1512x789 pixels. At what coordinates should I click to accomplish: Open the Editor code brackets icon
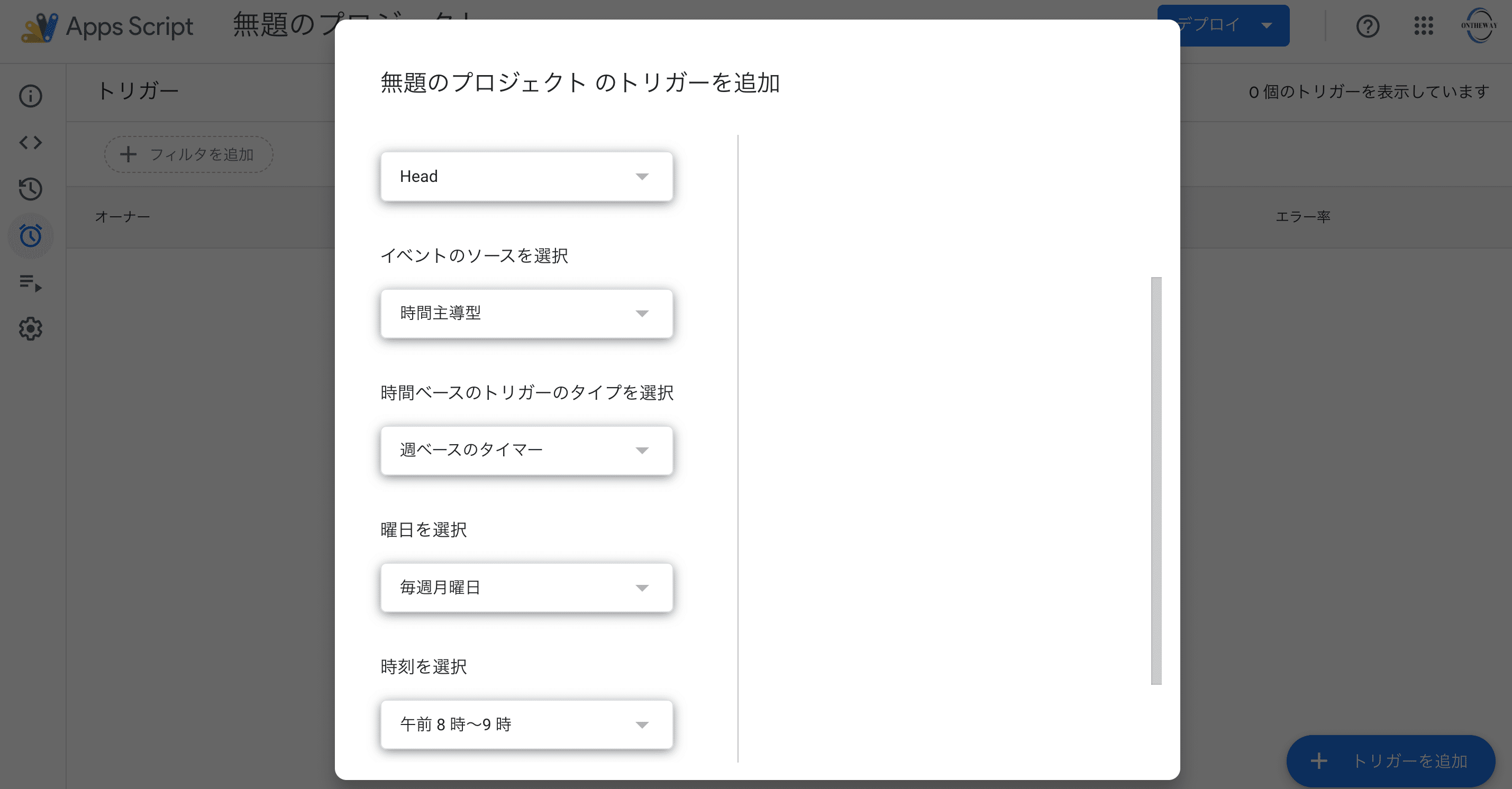click(31, 143)
